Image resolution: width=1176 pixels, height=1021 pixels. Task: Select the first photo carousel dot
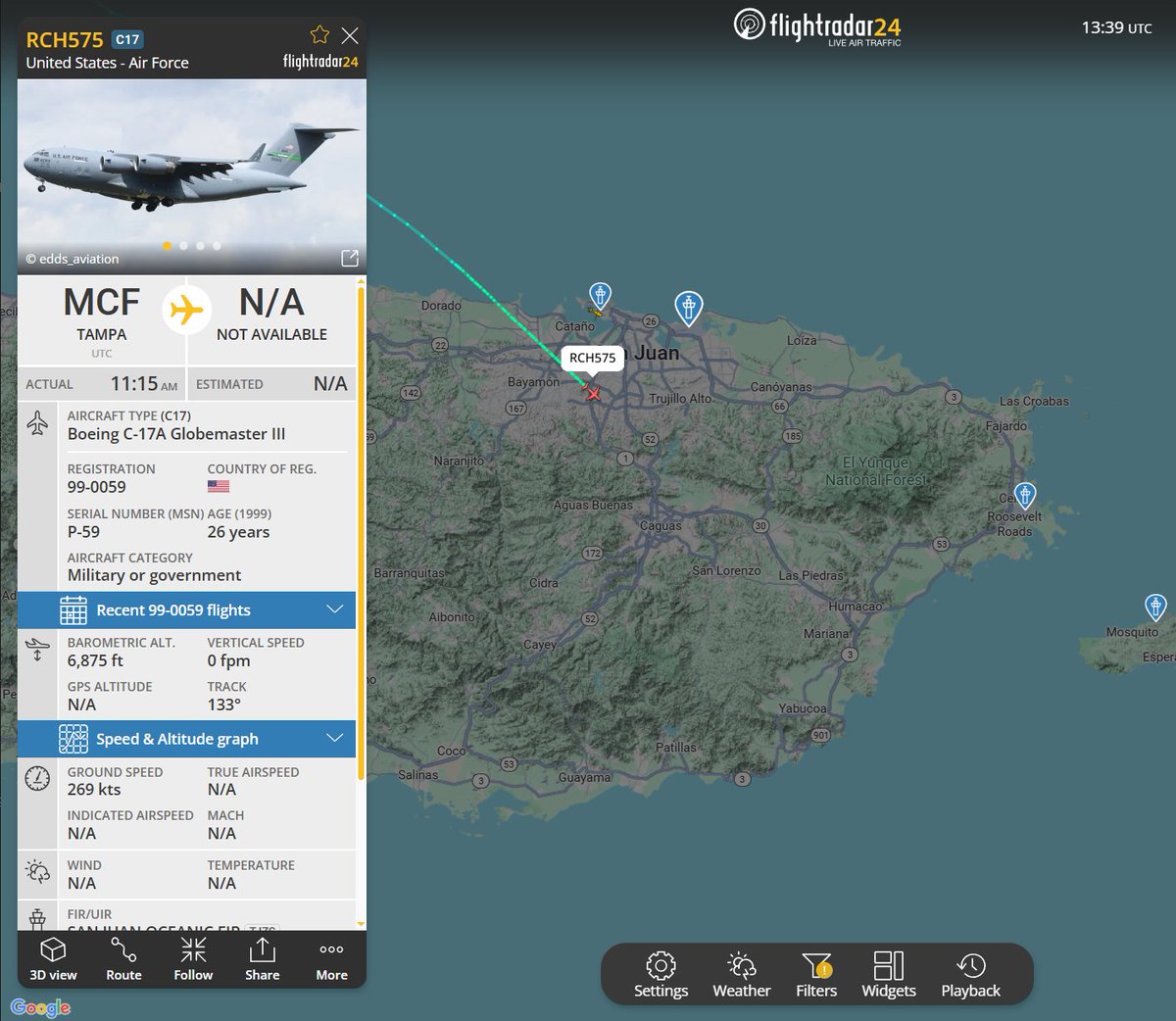[x=168, y=246]
